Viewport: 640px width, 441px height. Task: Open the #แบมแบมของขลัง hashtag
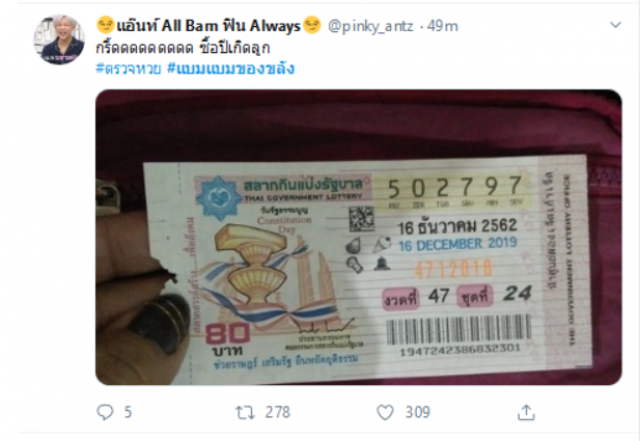coord(231,68)
